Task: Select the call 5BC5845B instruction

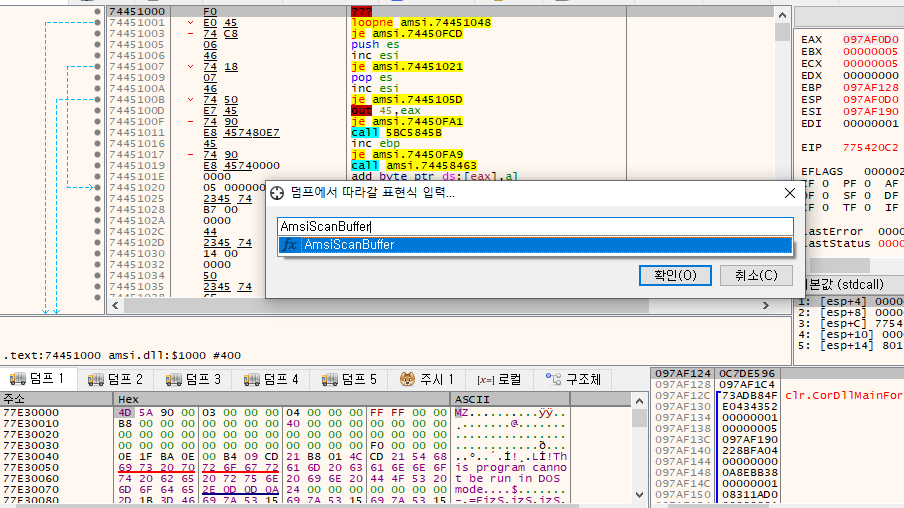Action: (x=397, y=132)
